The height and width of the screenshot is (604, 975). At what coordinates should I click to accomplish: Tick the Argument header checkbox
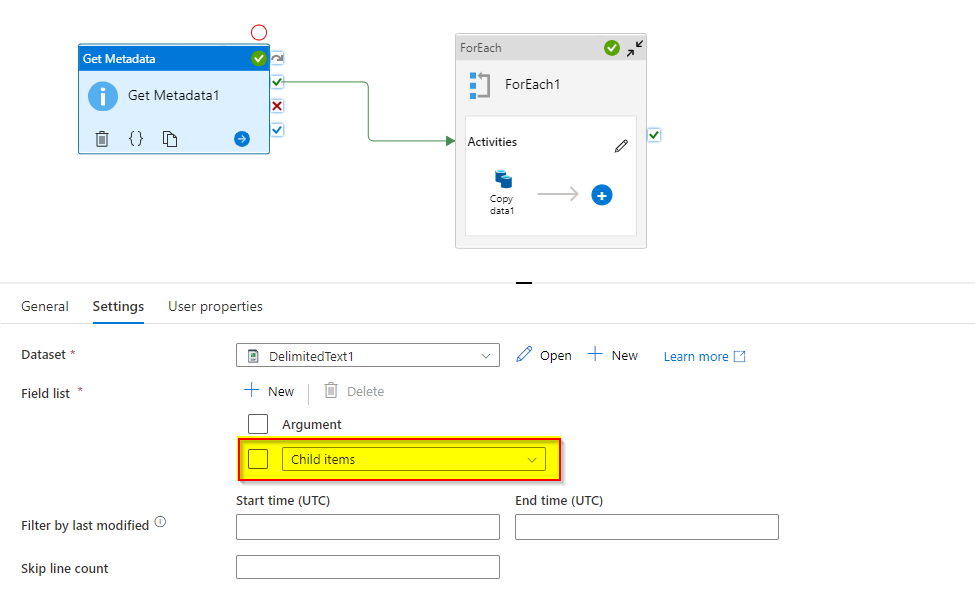[x=258, y=424]
